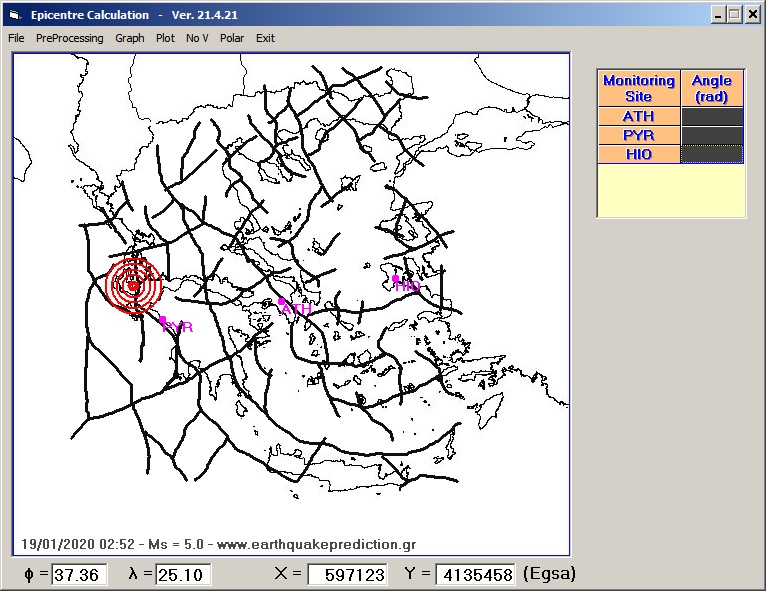The height and width of the screenshot is (591, 766).
Task: Click the HIO station marker on map
Action: [x=396, y=279]
